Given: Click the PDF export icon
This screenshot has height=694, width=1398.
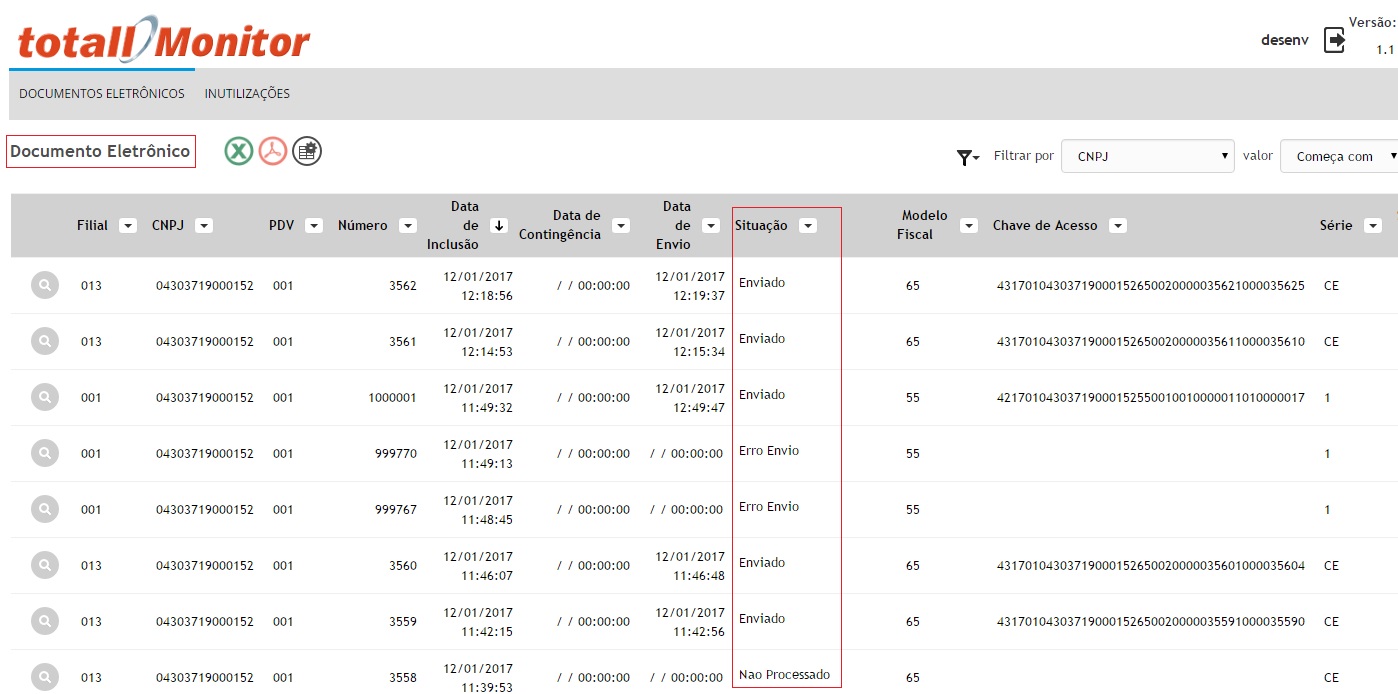Looking at the screenshot, I should coord(273,151).
